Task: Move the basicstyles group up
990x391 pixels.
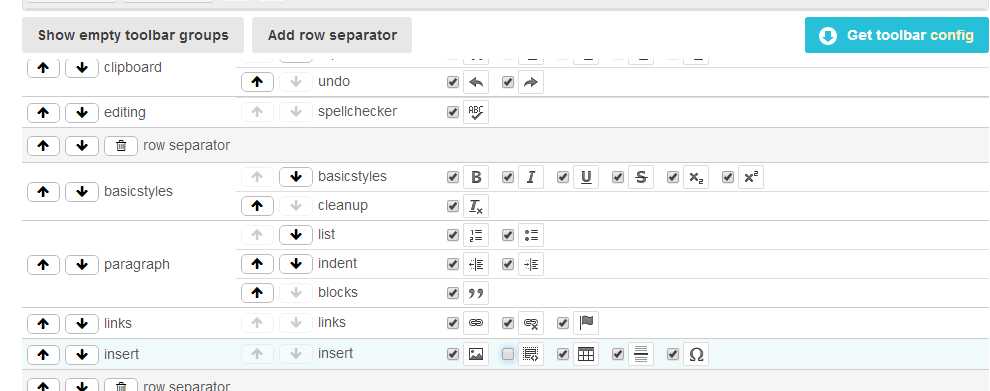Action: (x=44, y=191)
